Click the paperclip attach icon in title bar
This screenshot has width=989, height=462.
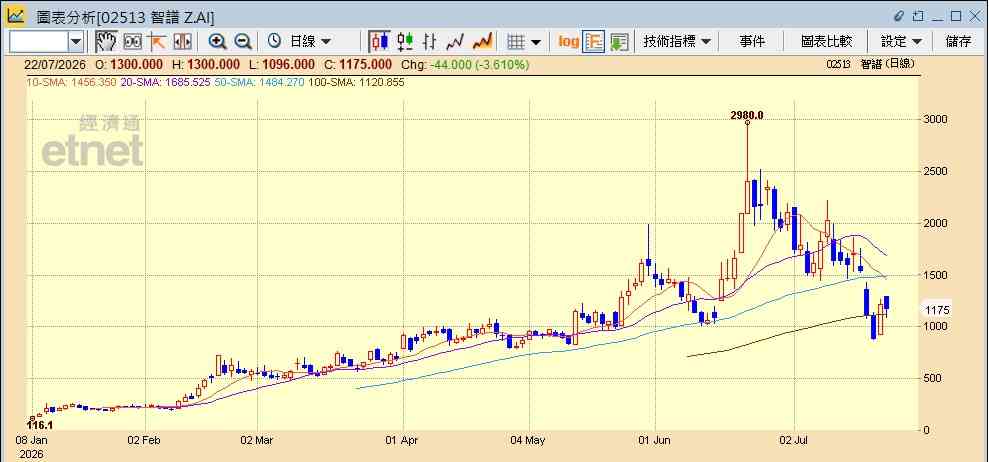pos(899,16)
